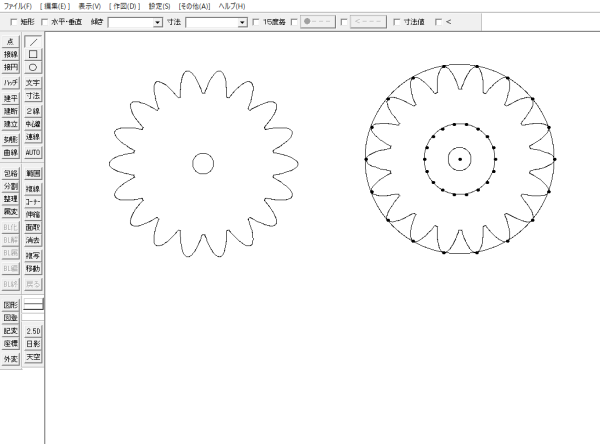Enable the 矩形 checkbox
600x444 pixels.
coord(11,21)
